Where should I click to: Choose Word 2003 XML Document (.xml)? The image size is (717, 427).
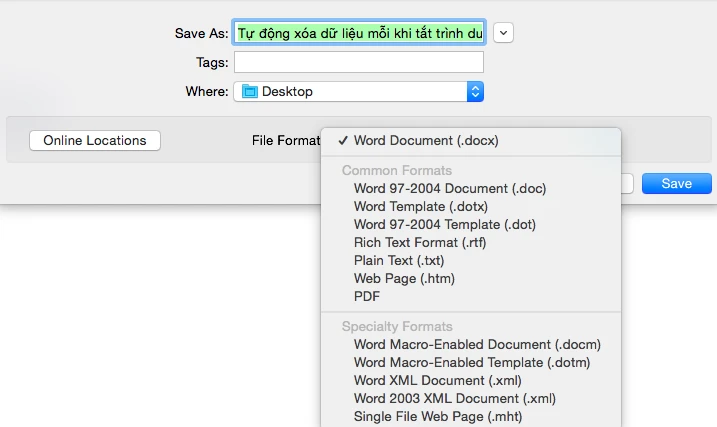tap(471, 399)
